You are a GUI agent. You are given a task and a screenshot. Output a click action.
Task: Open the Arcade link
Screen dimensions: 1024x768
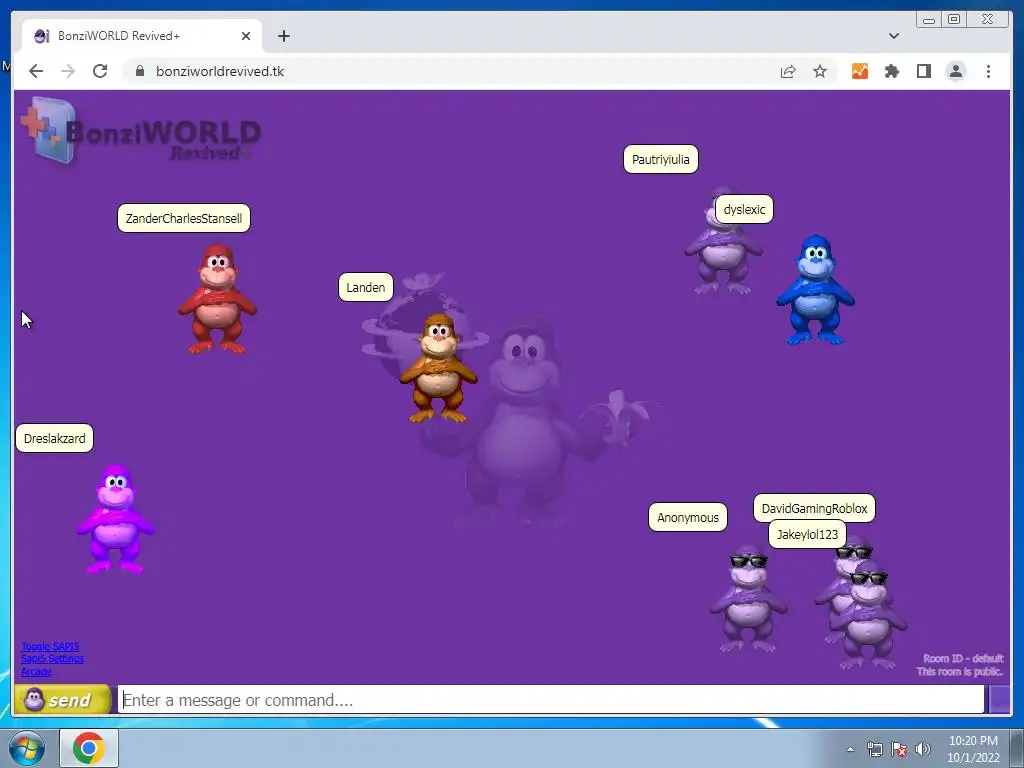coord(36,671)
